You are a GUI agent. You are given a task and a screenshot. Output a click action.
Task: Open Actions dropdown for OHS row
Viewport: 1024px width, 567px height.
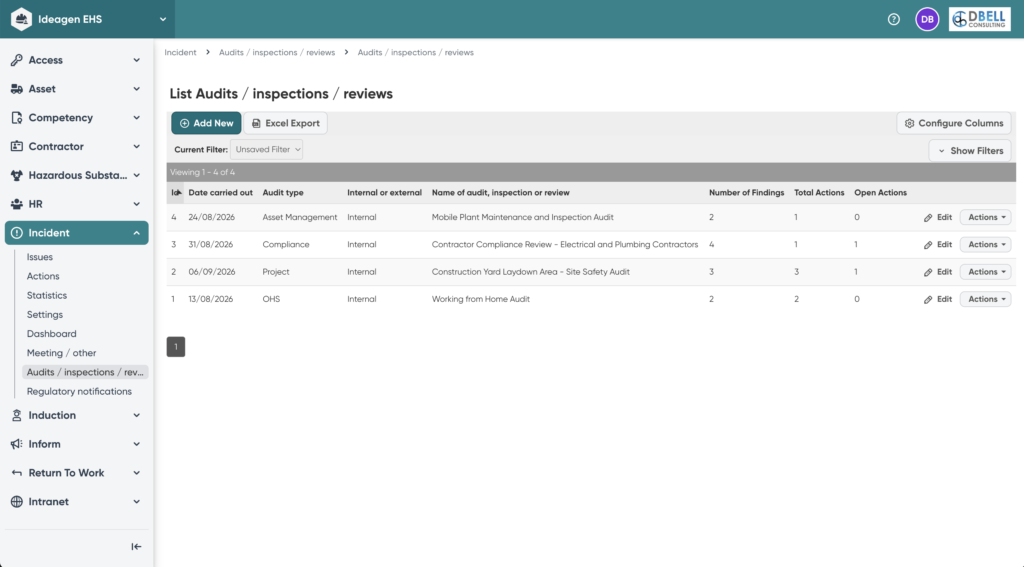(x=985, y=300)
